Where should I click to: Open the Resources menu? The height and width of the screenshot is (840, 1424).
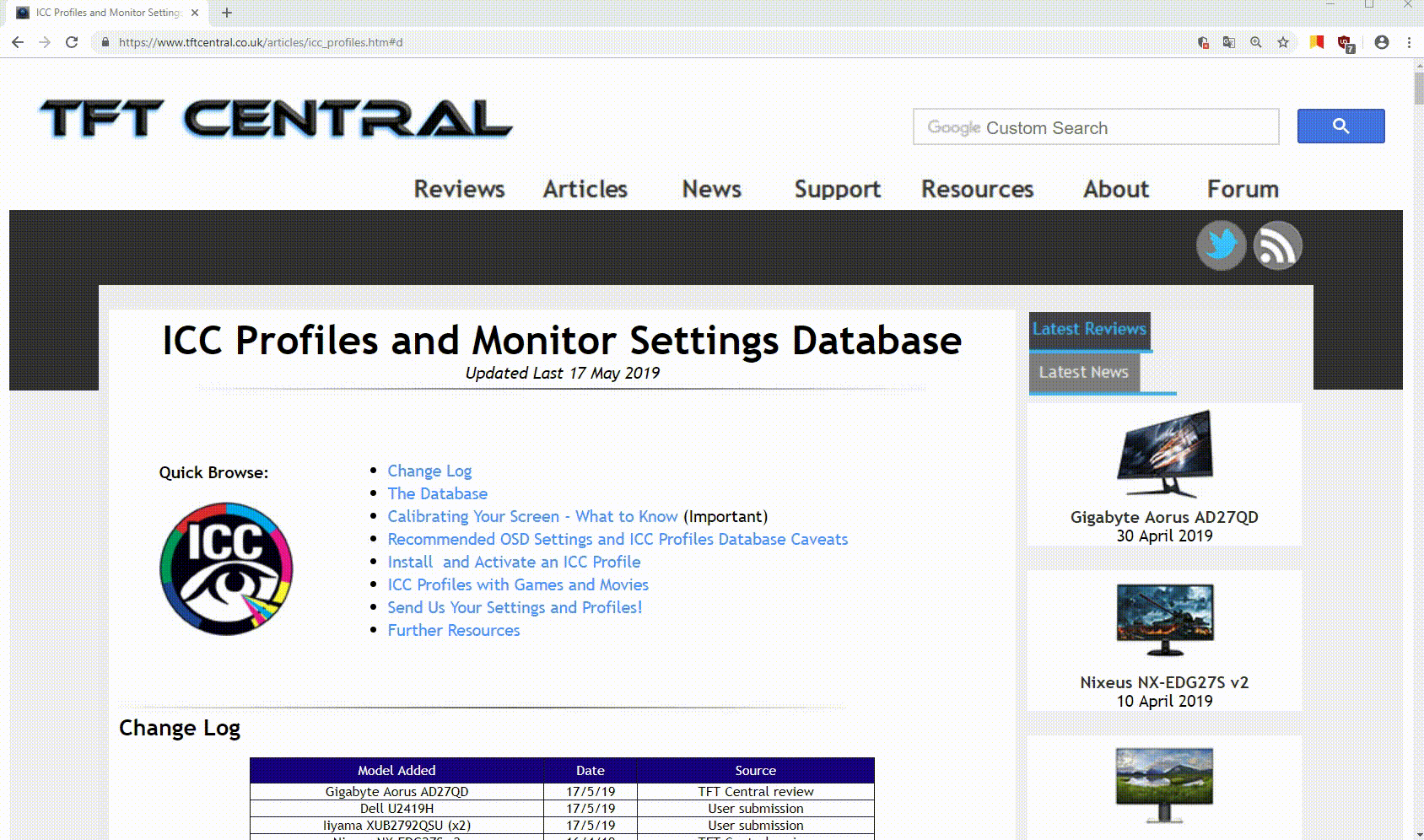978,189
